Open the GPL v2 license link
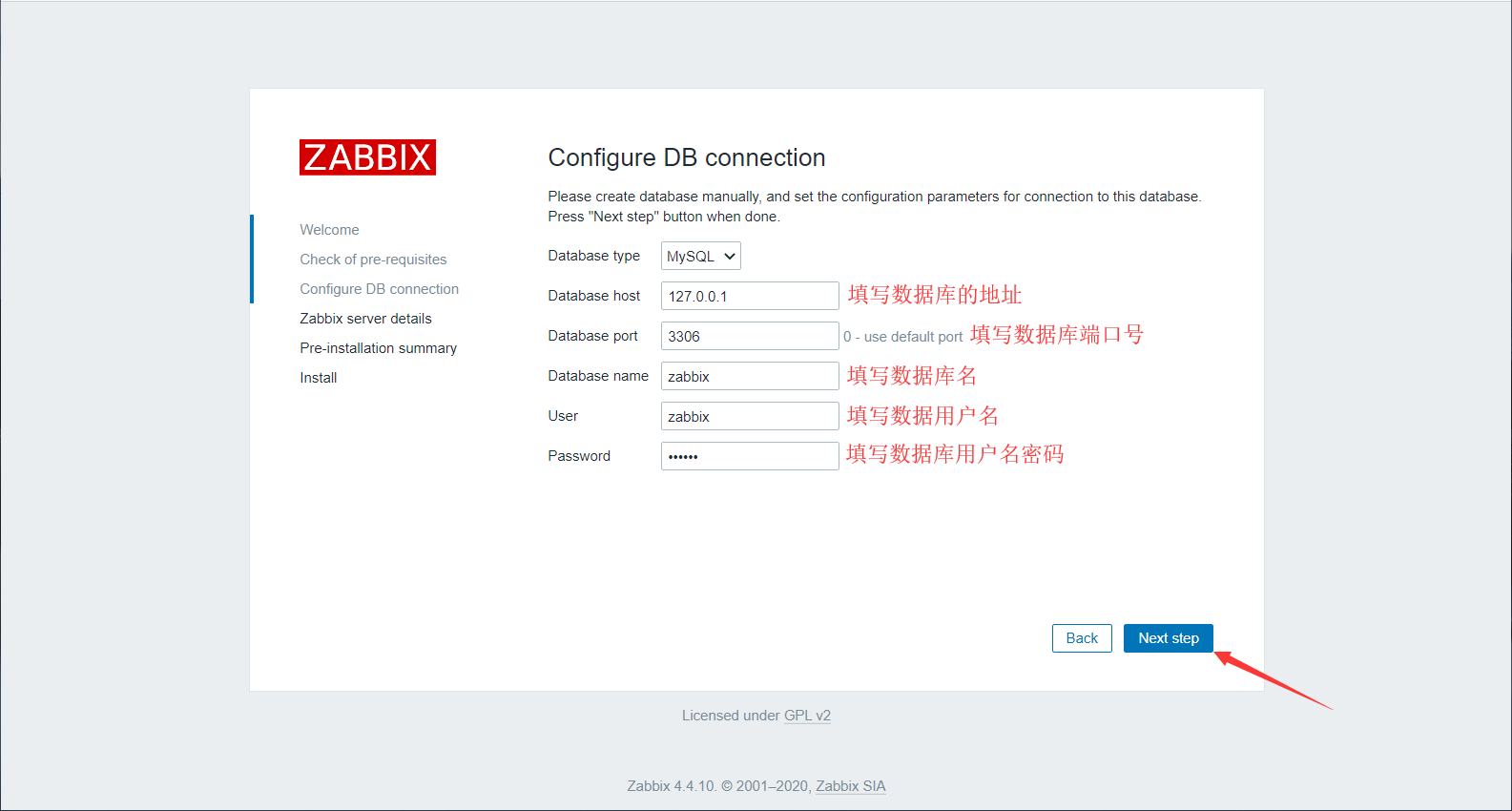This screenshot has height=811, width=1512. [x=807, y=716]
